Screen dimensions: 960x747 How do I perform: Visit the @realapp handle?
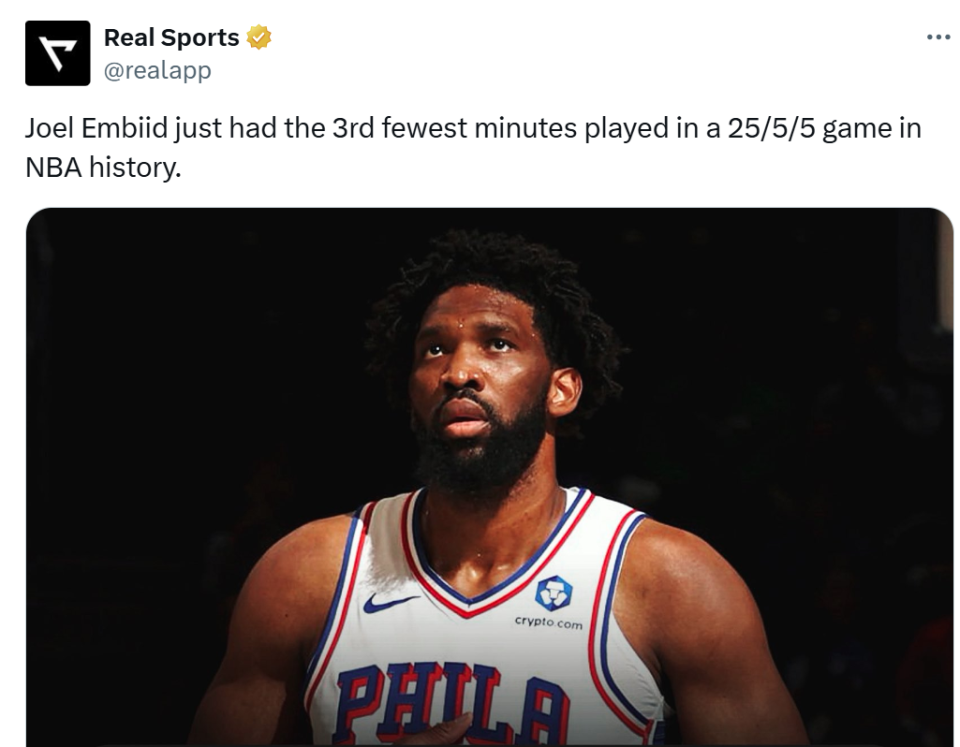[x=157, y=70]
